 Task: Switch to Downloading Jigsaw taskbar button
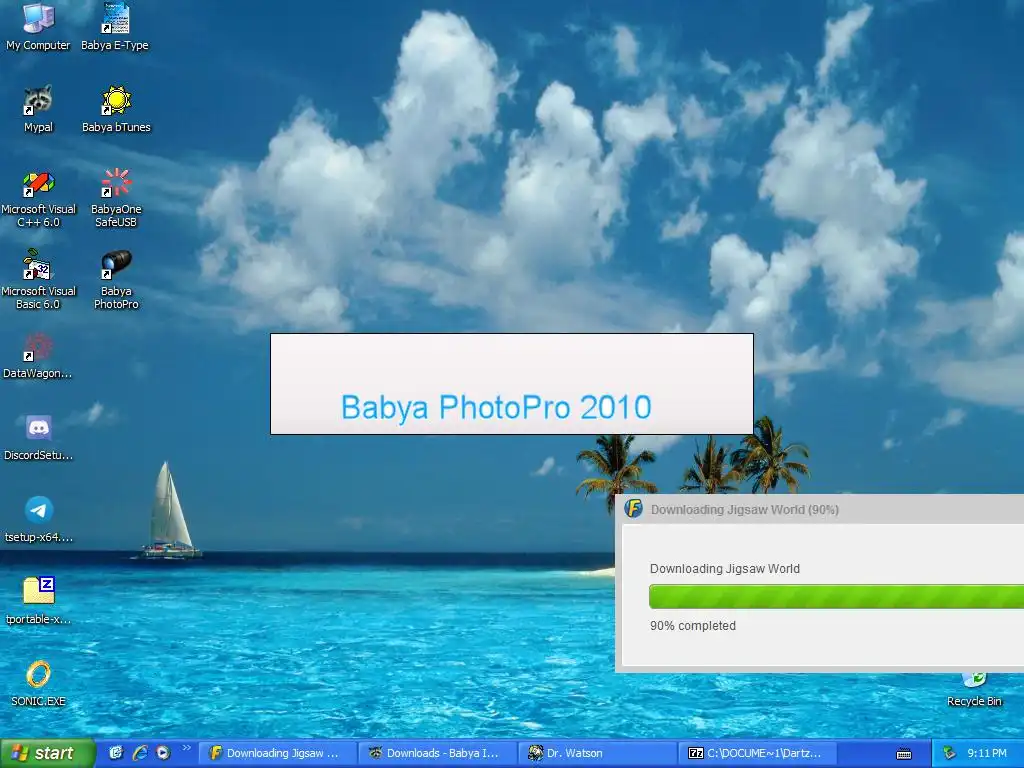277,753
